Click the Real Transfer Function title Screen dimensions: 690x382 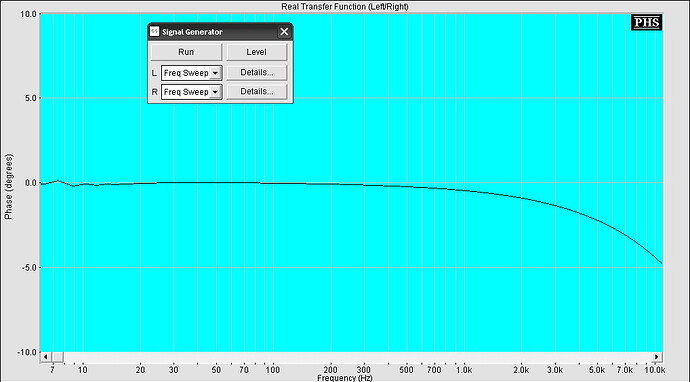tap(345, 7)
